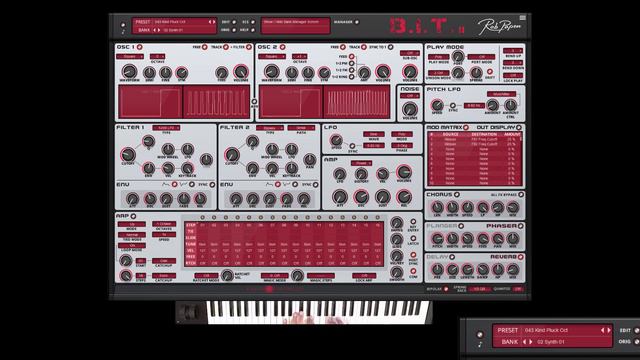Select the 1>2 PM modulation mode

tap(351, 63)
